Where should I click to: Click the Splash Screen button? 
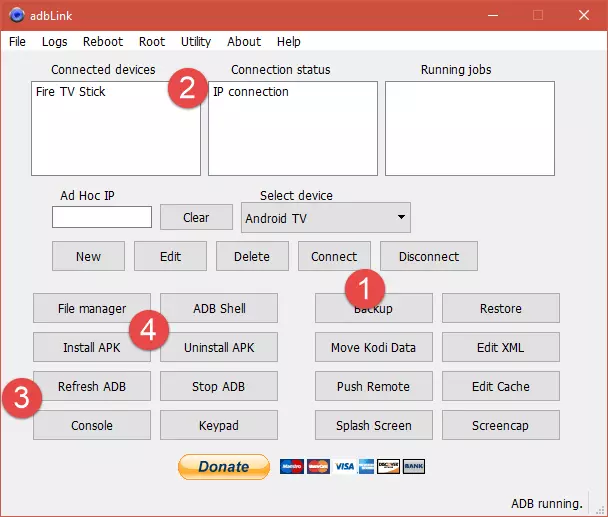374,425
